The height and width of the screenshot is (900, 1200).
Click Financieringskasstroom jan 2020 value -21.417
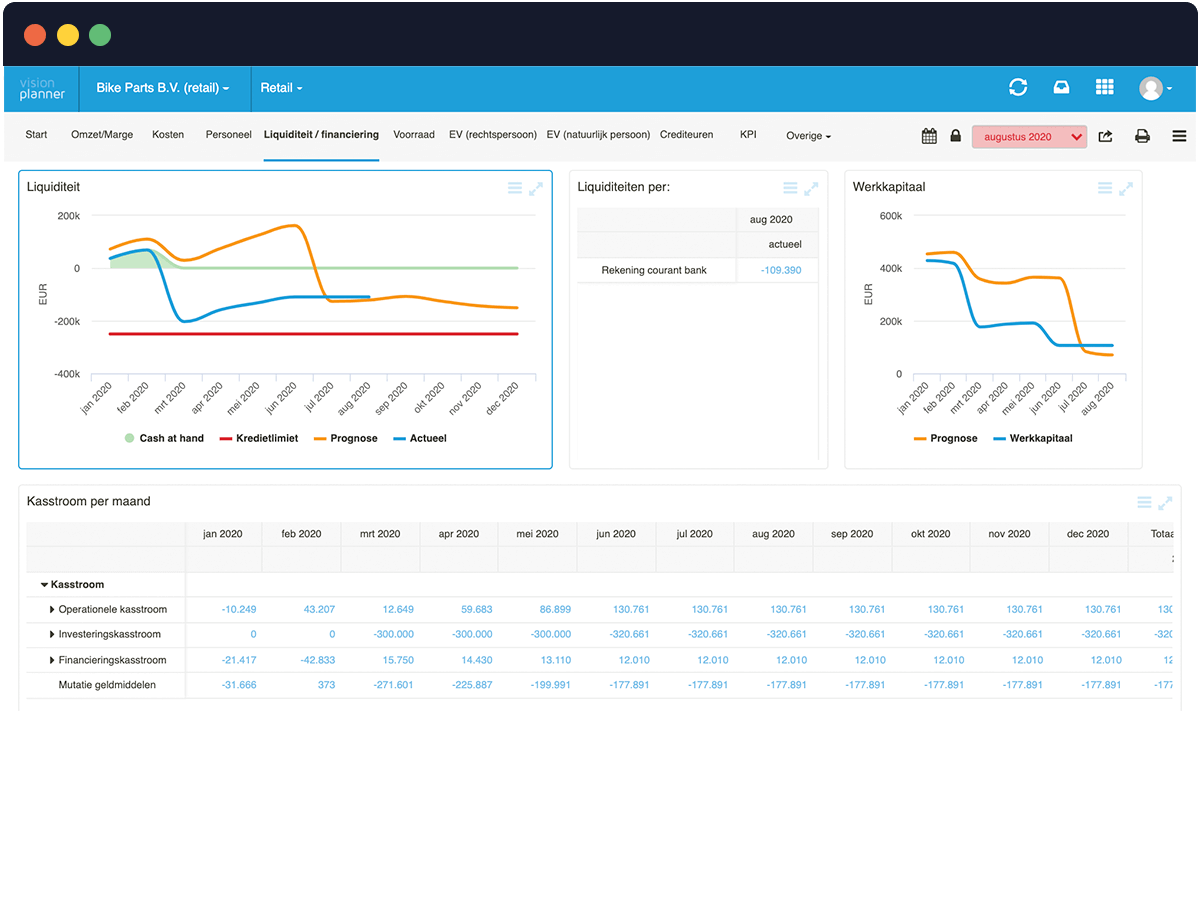coord(238,661)
